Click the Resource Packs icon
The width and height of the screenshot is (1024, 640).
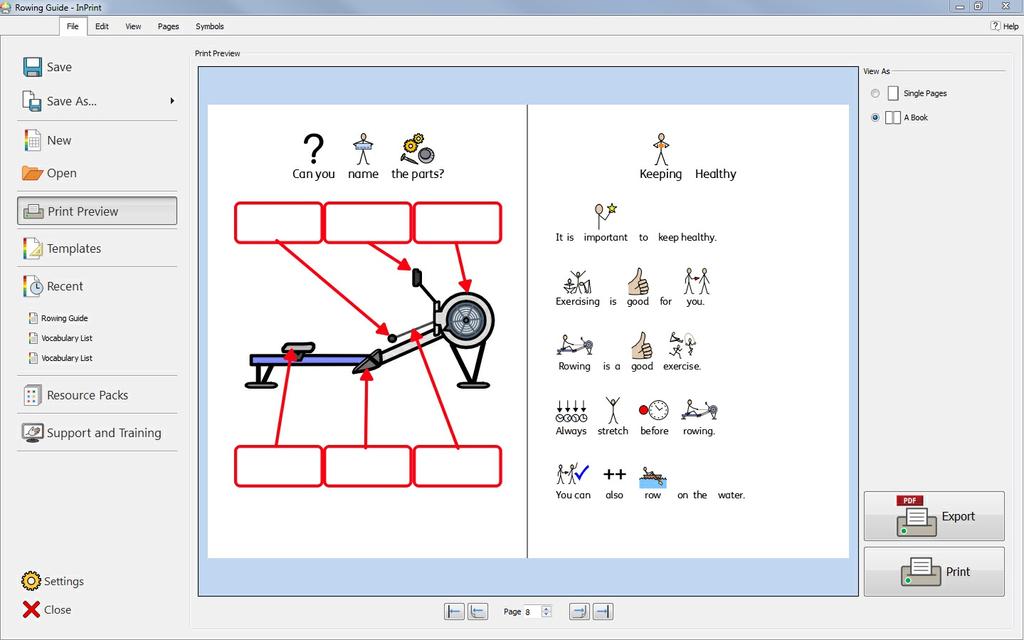32,395
